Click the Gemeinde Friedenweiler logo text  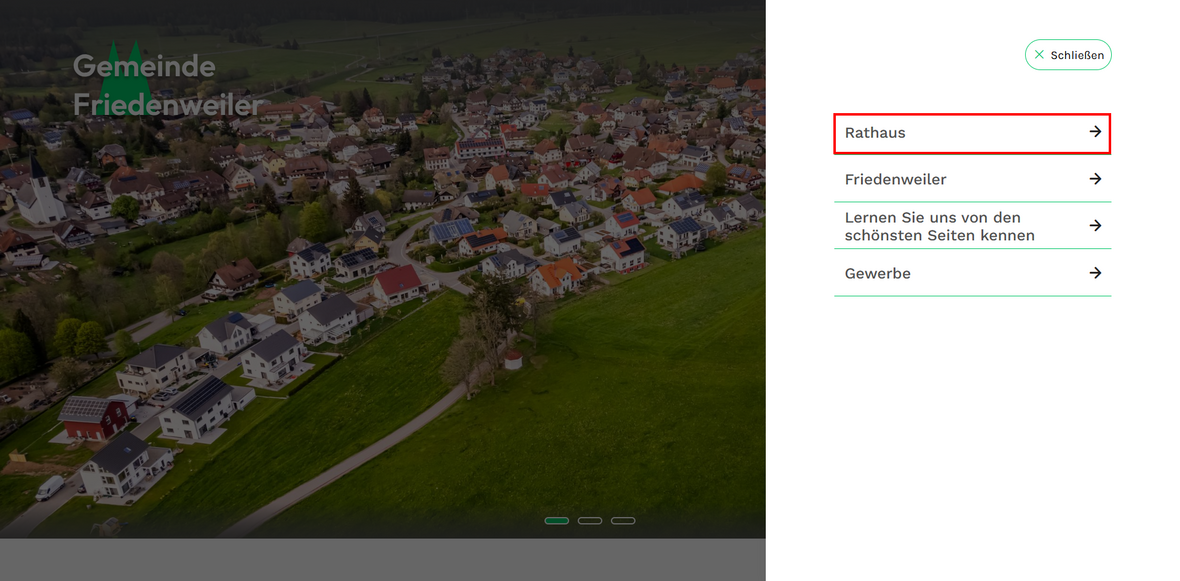tap(168, 86)
